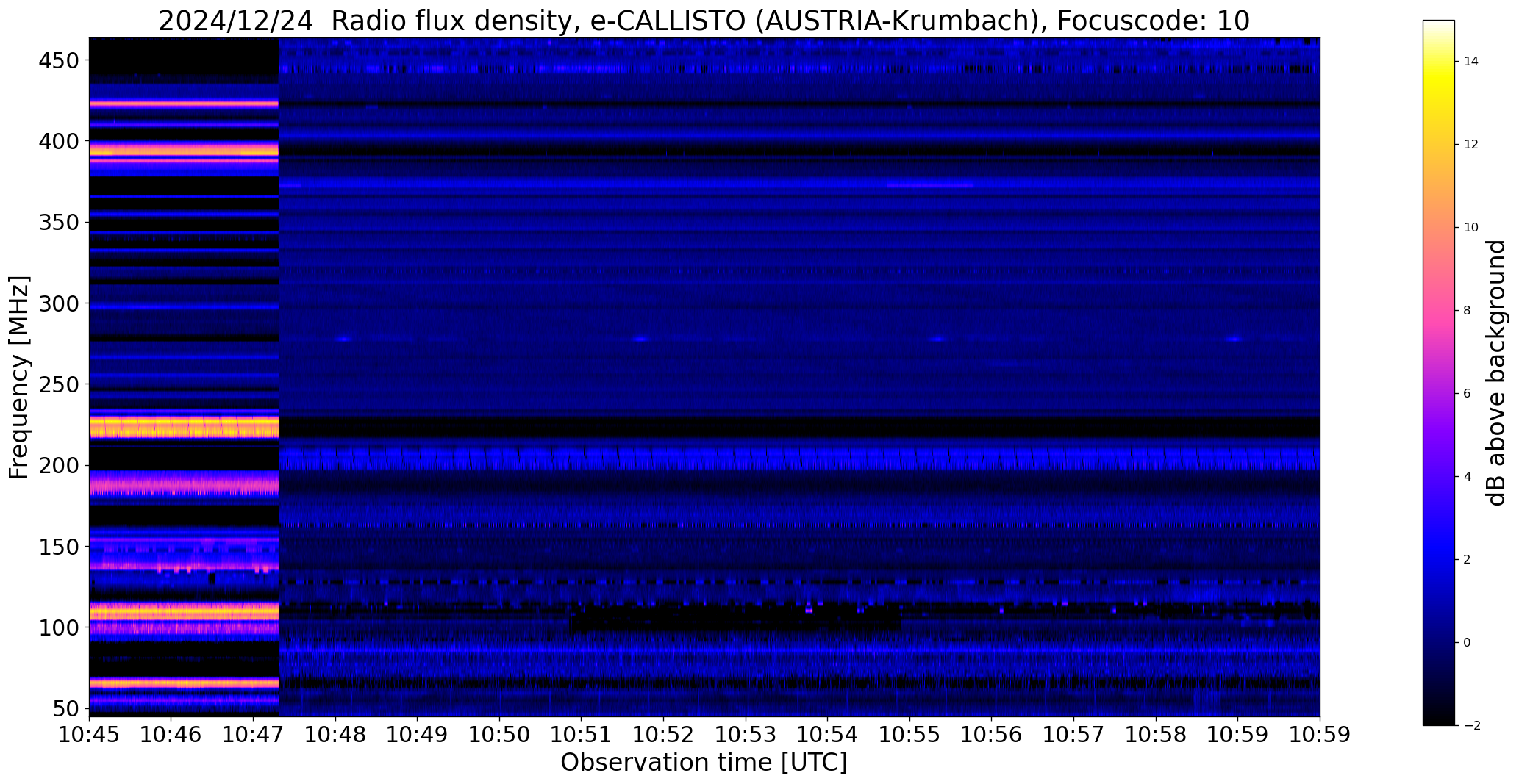Screen dimensions: 1519x784
Task: Click the bright streak near 372 MHz at 10:55
Action: pyautogui.click(x=931, y=185)
